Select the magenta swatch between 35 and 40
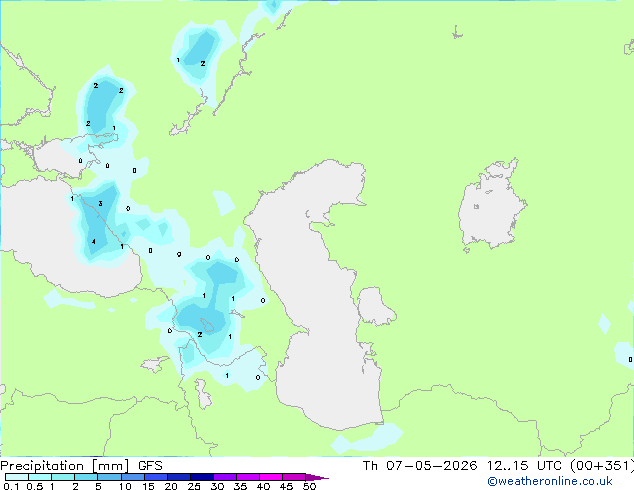 click(x=248, y=477)
